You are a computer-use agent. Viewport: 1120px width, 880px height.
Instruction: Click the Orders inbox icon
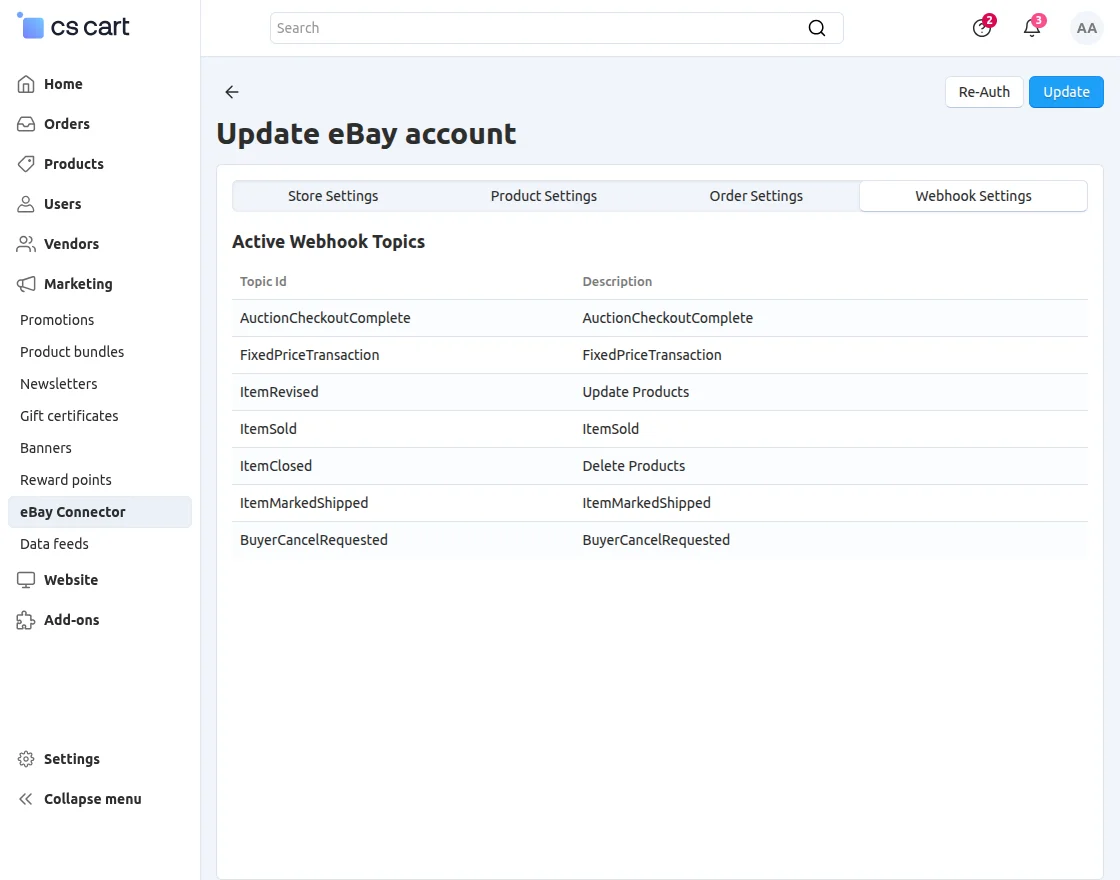click(26, 124)
